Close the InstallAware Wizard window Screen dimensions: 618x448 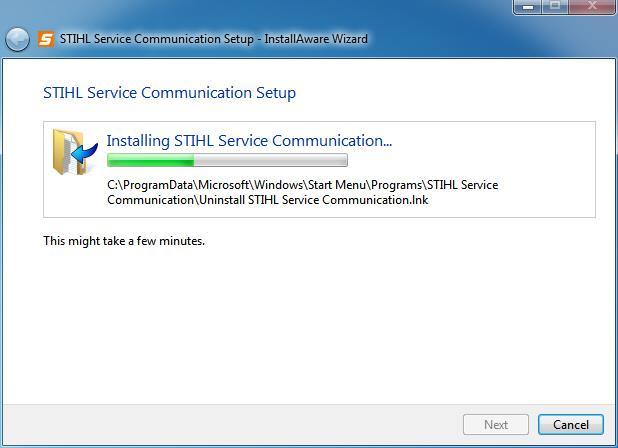pyautogui.click(x=592, y=6)
